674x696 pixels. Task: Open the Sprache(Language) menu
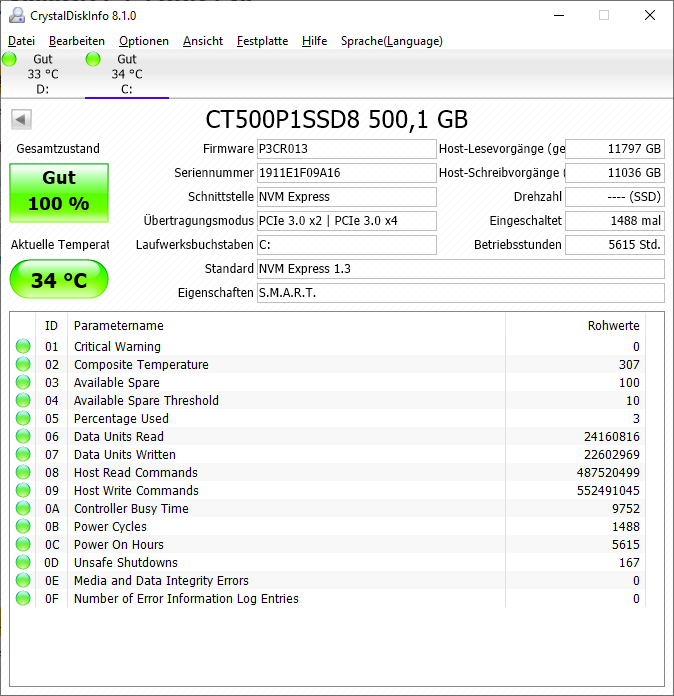pyautogui.click(x=392, y=41)
